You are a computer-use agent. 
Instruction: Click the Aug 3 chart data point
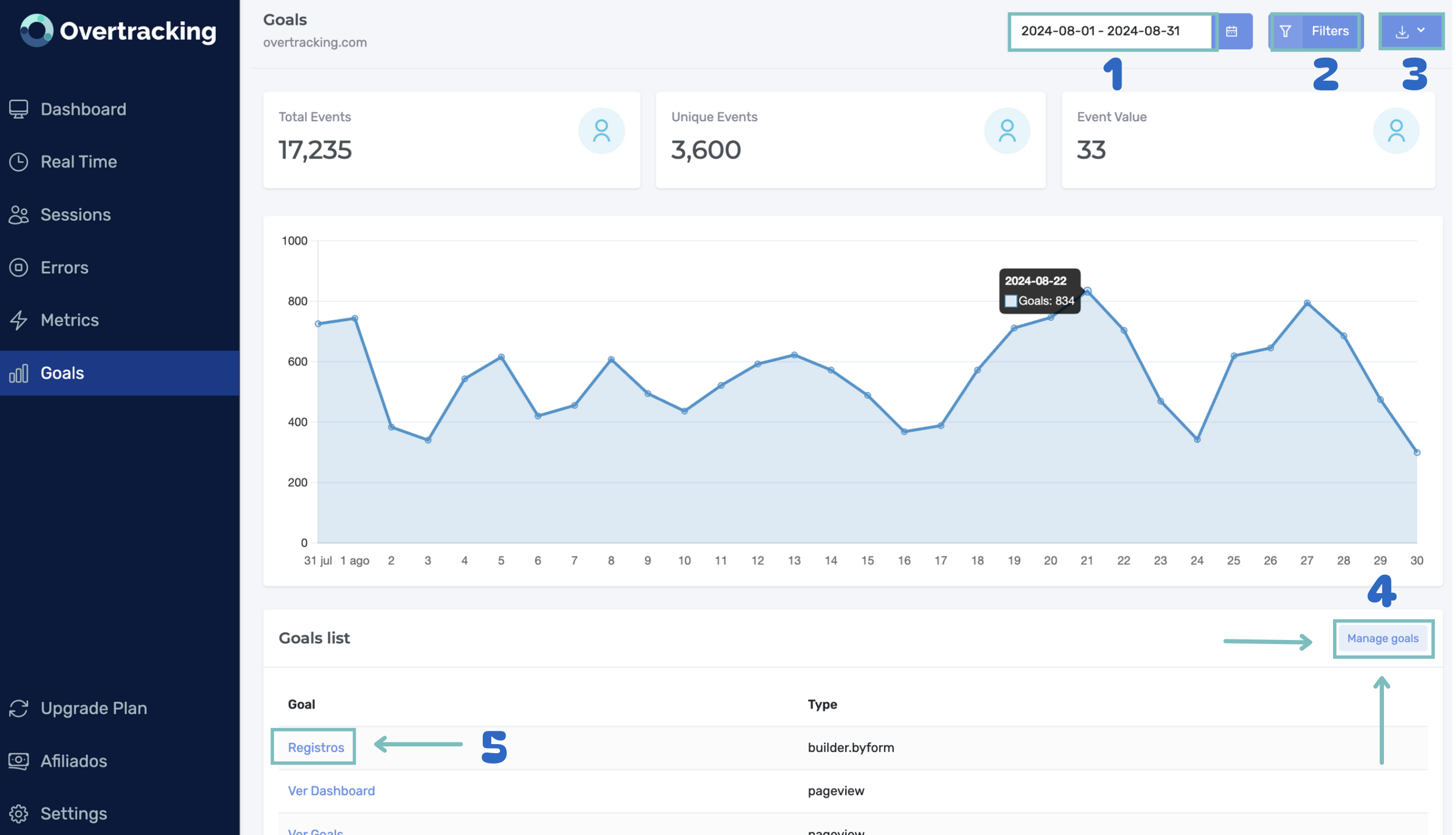429,440
